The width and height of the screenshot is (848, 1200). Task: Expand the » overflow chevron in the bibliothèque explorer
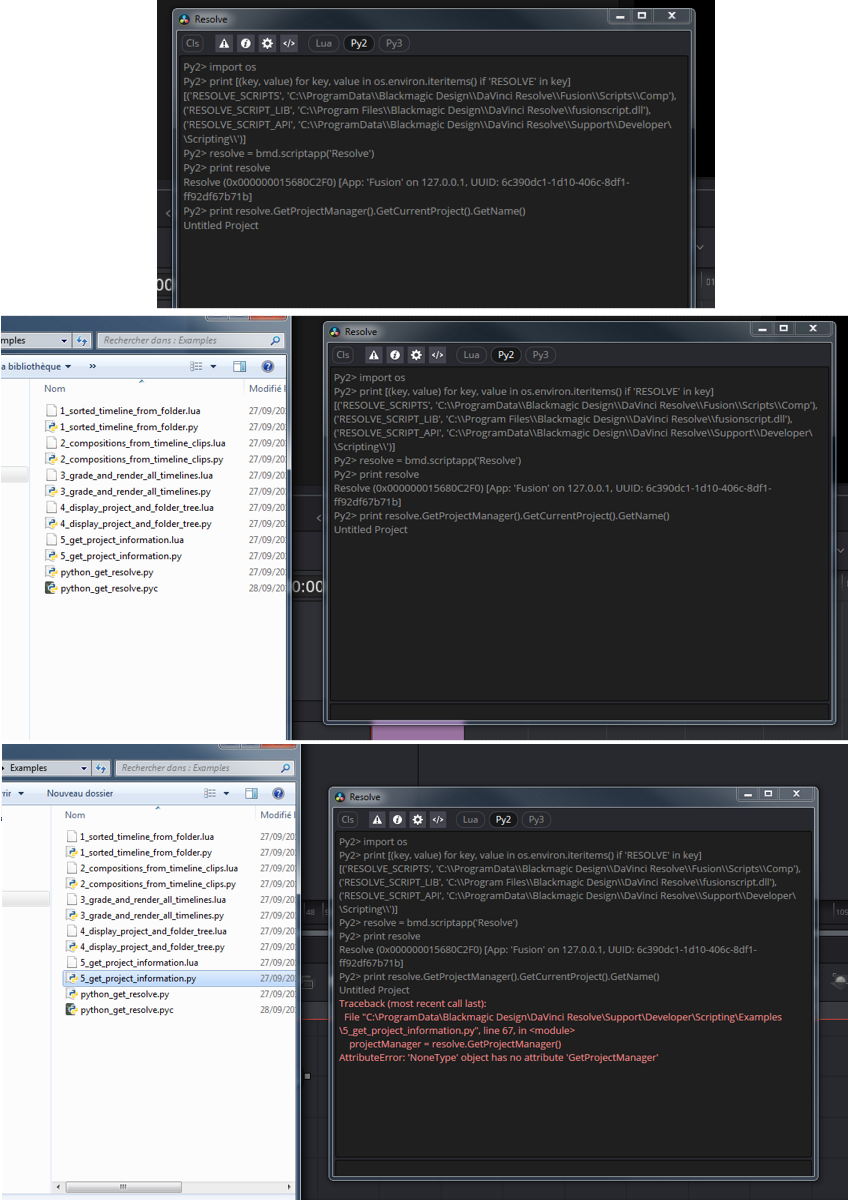click(x=92, y=367)
